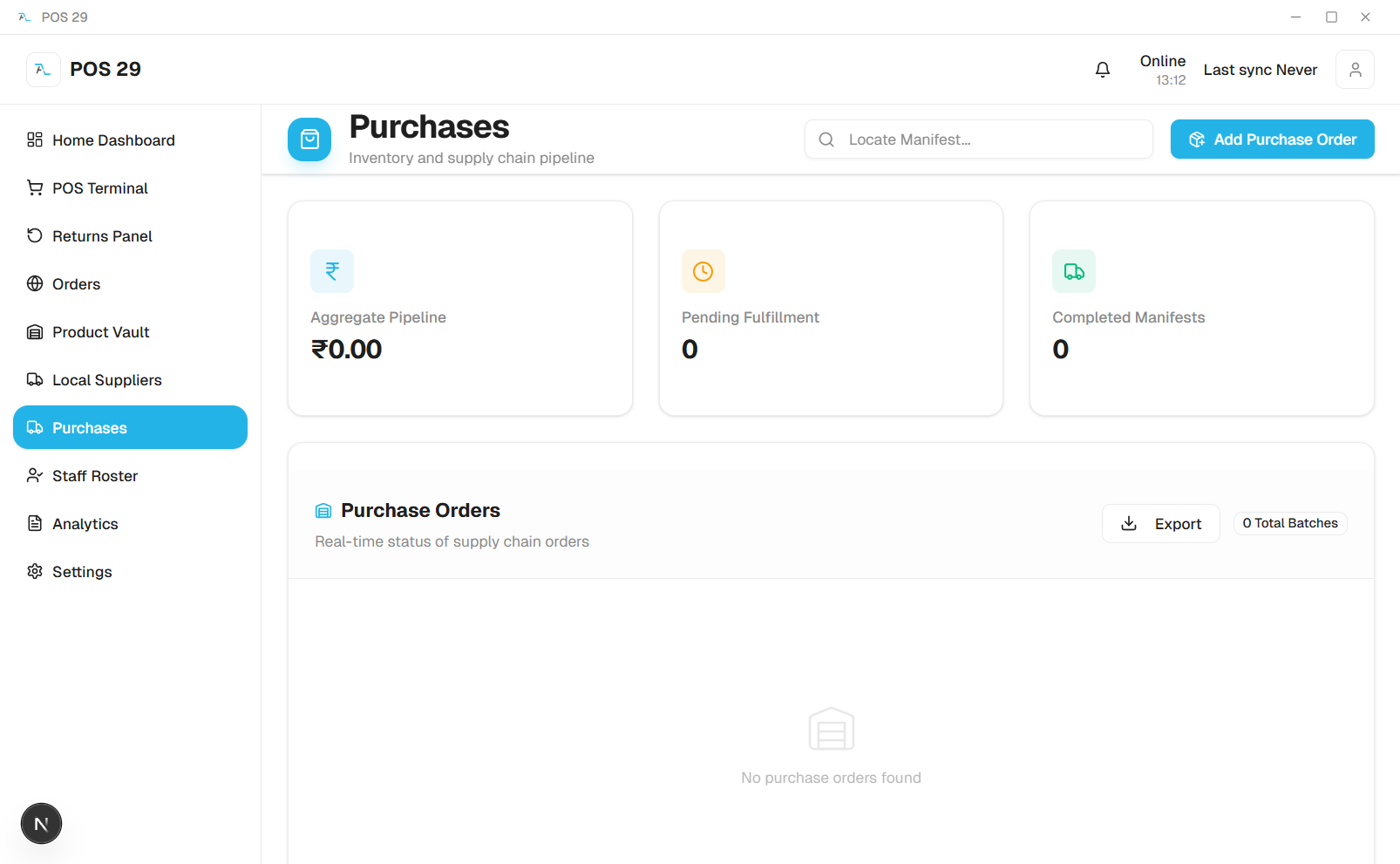Click the Purchases truck icon in sidebar
This screenshot has height=864, width=1400.
[x=35, y=427]
